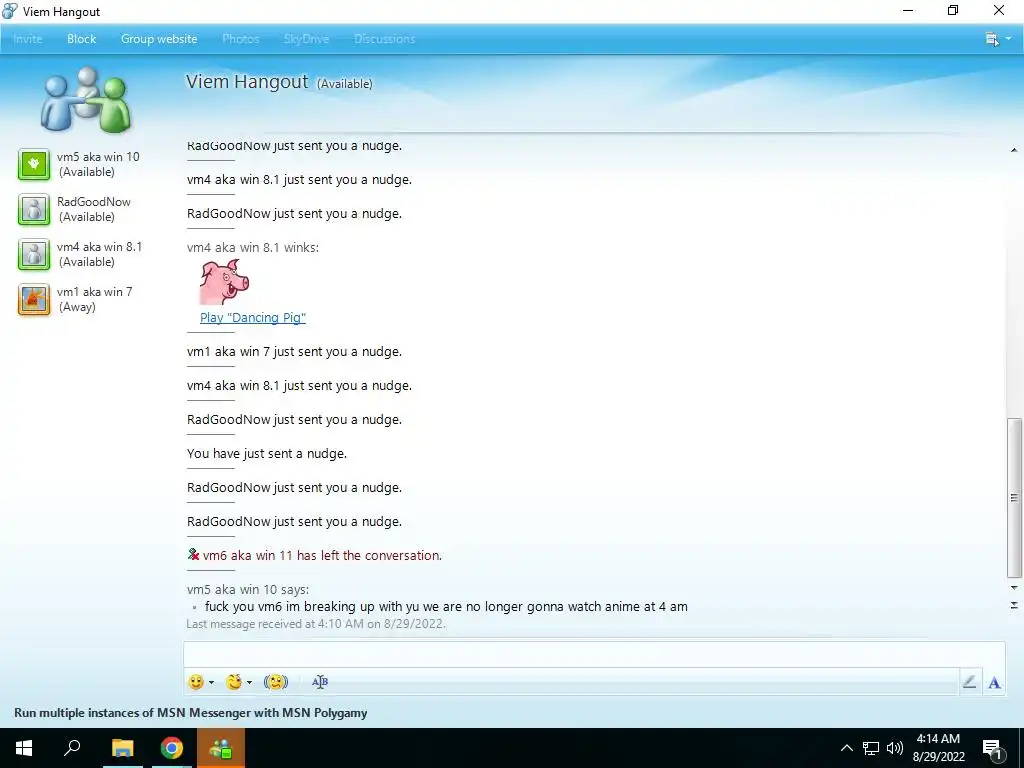The height and width of the screenshot is (768, 1024).
Task: Select vm1 aka win 7 contact avatar
Action: click(34, 299)
